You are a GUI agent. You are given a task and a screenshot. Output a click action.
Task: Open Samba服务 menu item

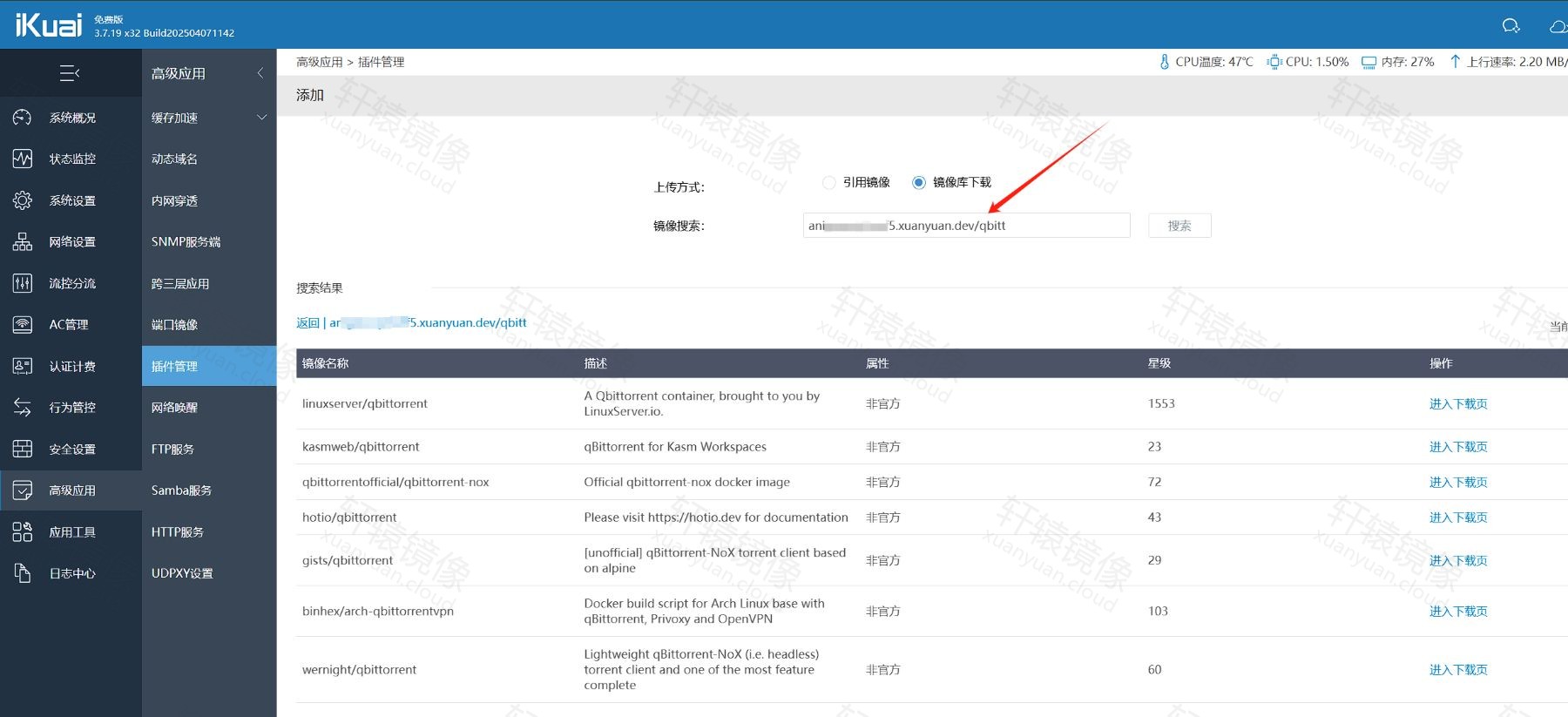tap(181, 490)
